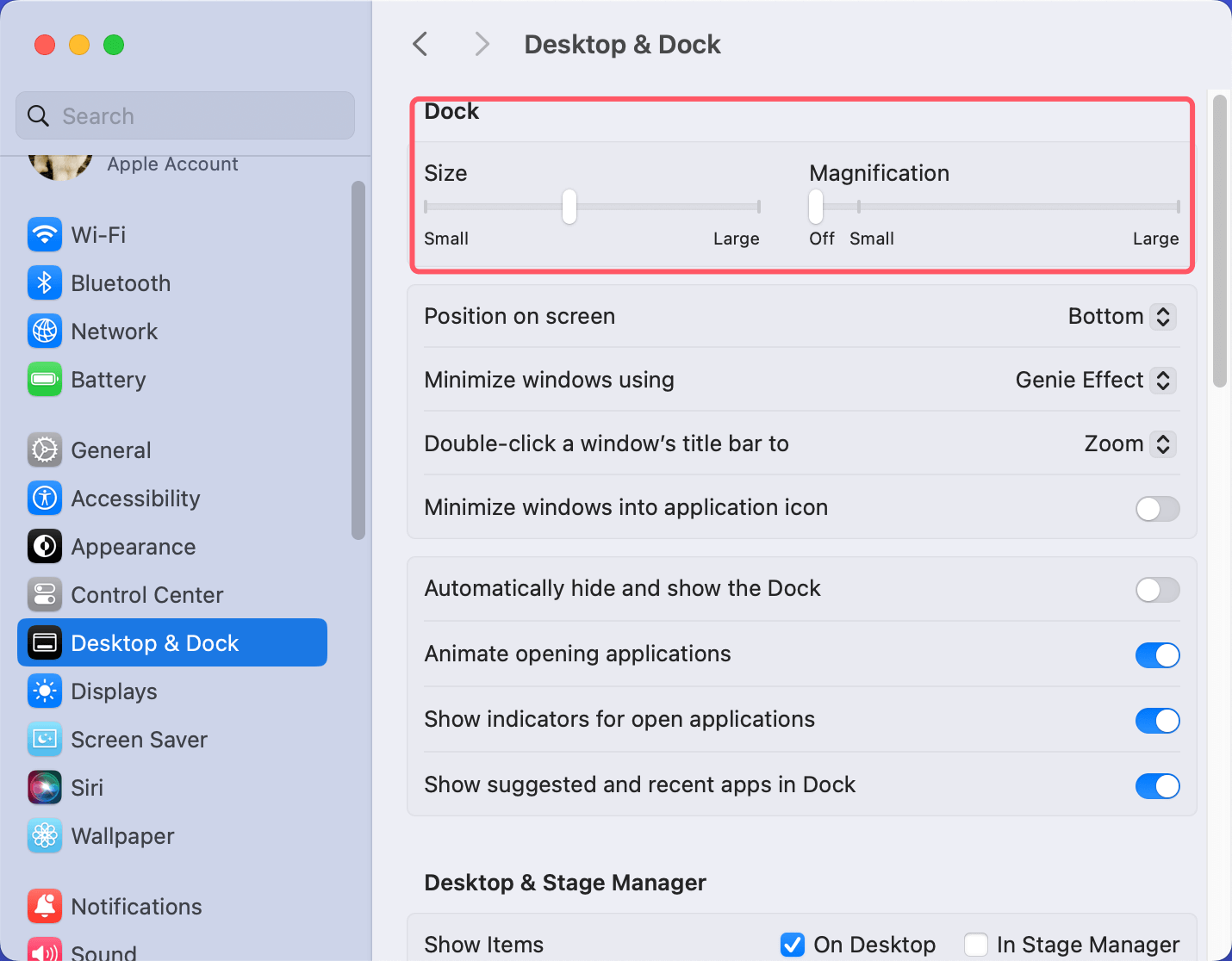Click the Appearance icon
Viewport: 1232px width, 961px height.
(x=45, y=546)
